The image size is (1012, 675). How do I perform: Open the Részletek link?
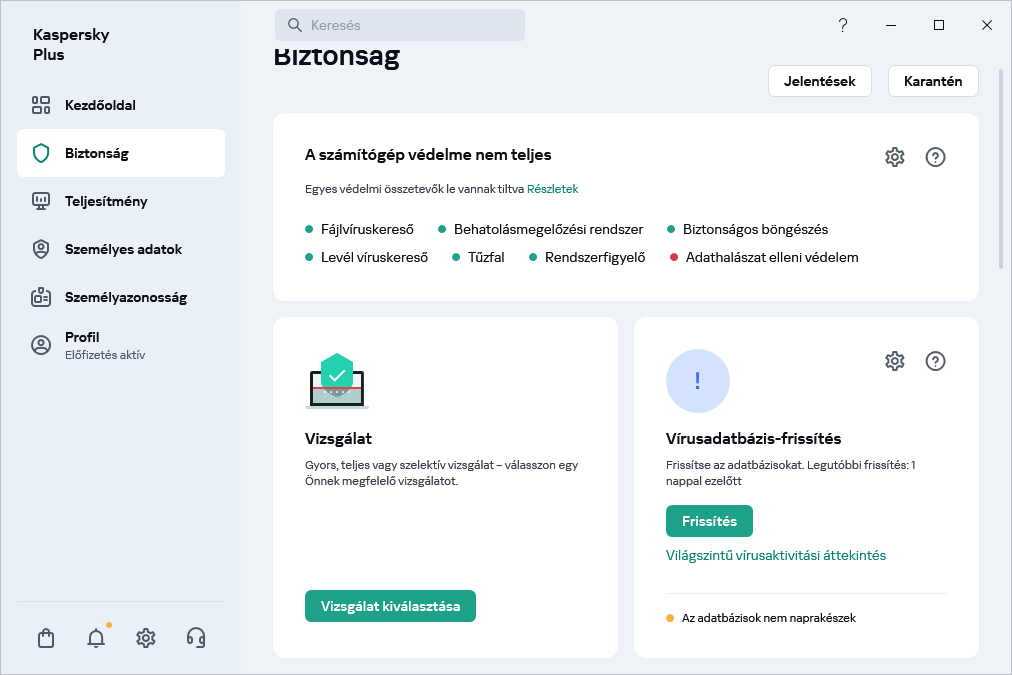(552, 189)
